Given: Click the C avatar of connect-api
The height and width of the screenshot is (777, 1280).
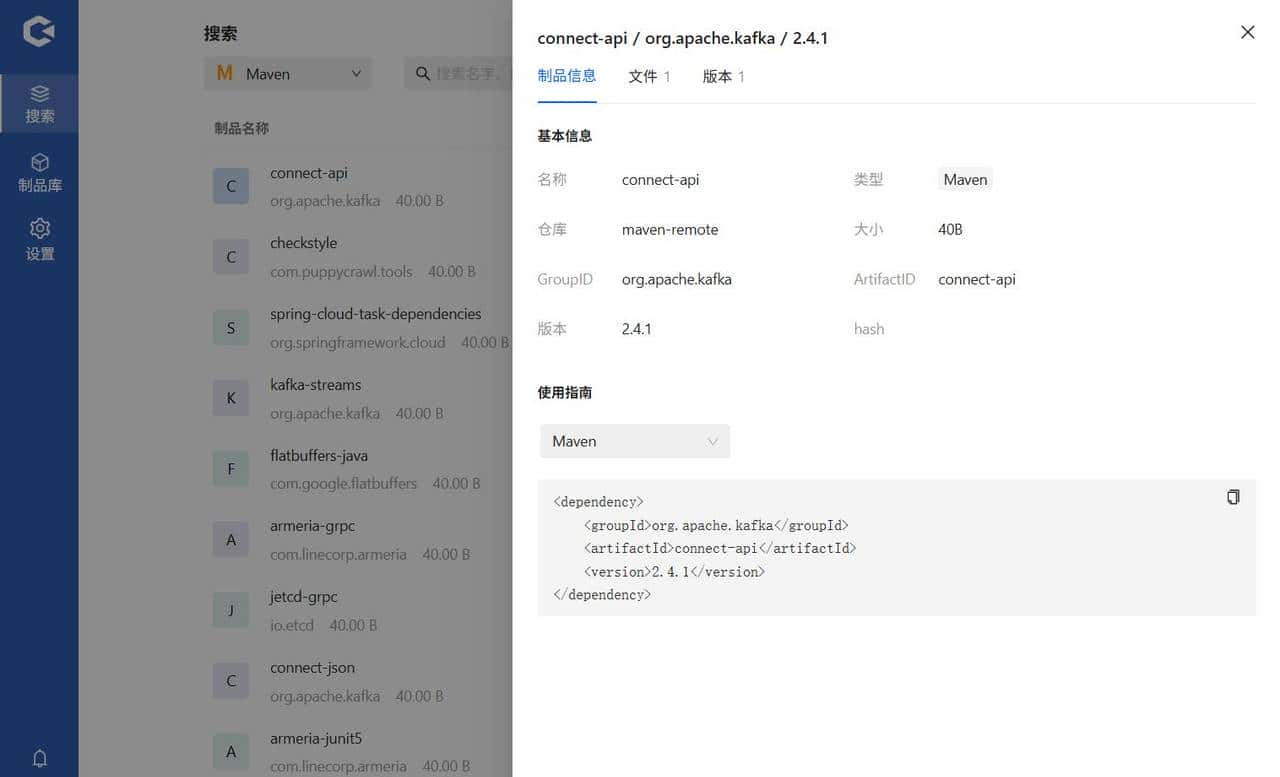Looking at the screenshot, I should coord(231,186).
